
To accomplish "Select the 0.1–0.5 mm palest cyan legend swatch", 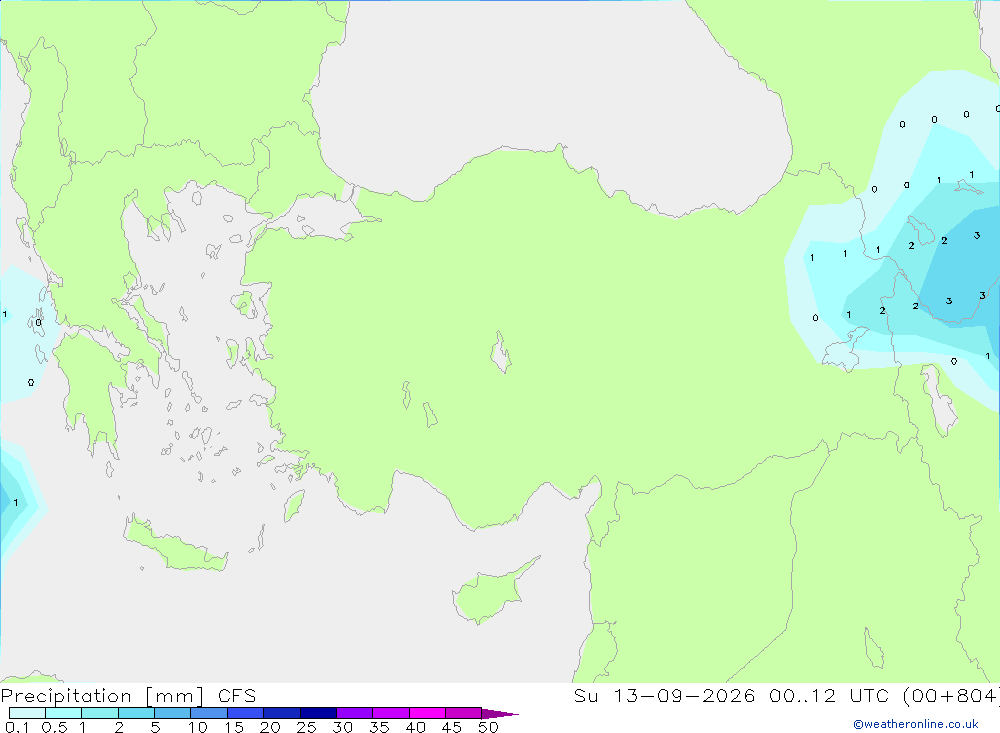I will pyautogui.click(x=27, y=713).
